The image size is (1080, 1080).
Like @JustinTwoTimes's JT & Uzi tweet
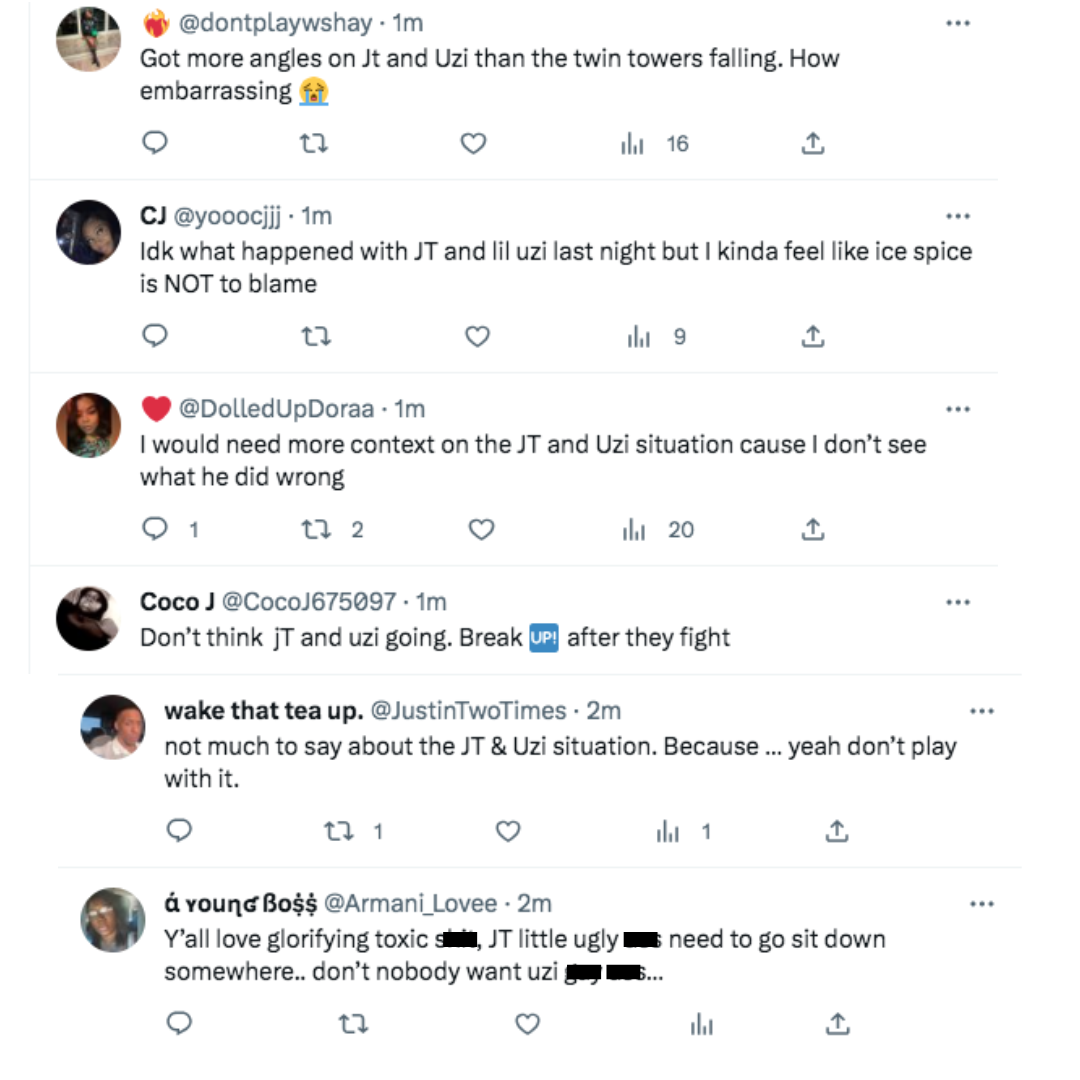click(x=508, y=831)
